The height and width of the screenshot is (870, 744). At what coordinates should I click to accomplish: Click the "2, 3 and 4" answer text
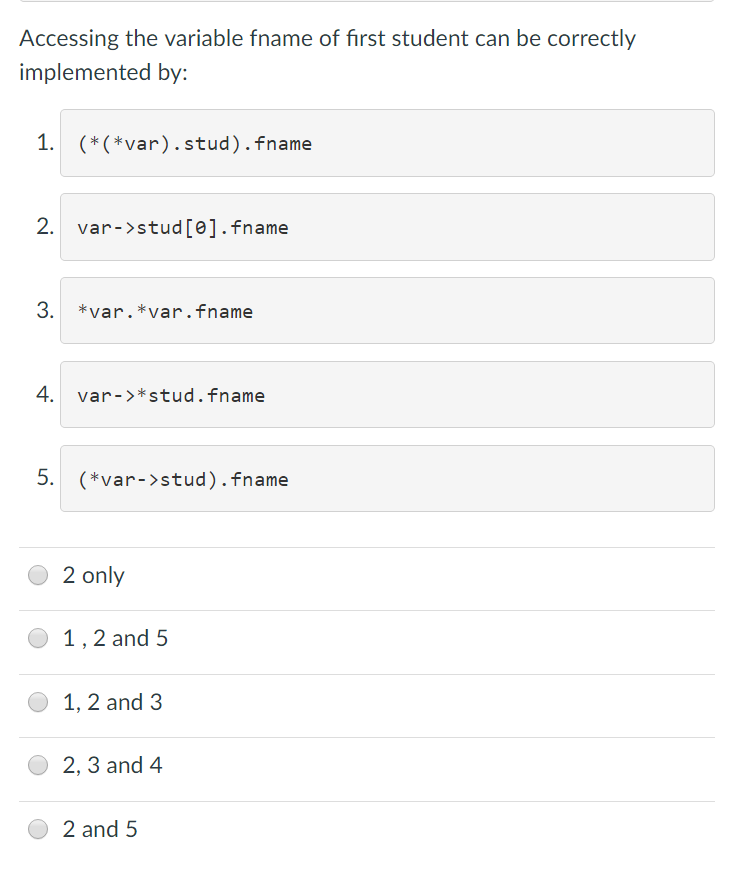pos(113,766)
